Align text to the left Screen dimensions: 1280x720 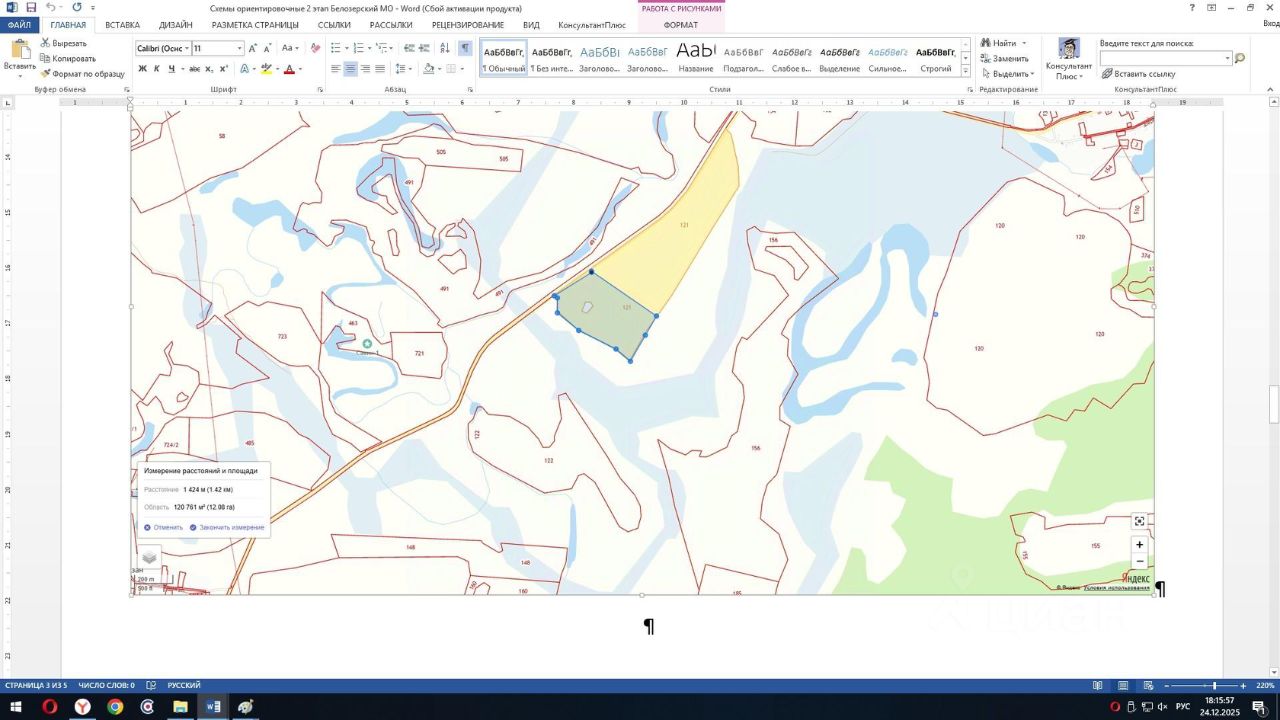point(336,69)
